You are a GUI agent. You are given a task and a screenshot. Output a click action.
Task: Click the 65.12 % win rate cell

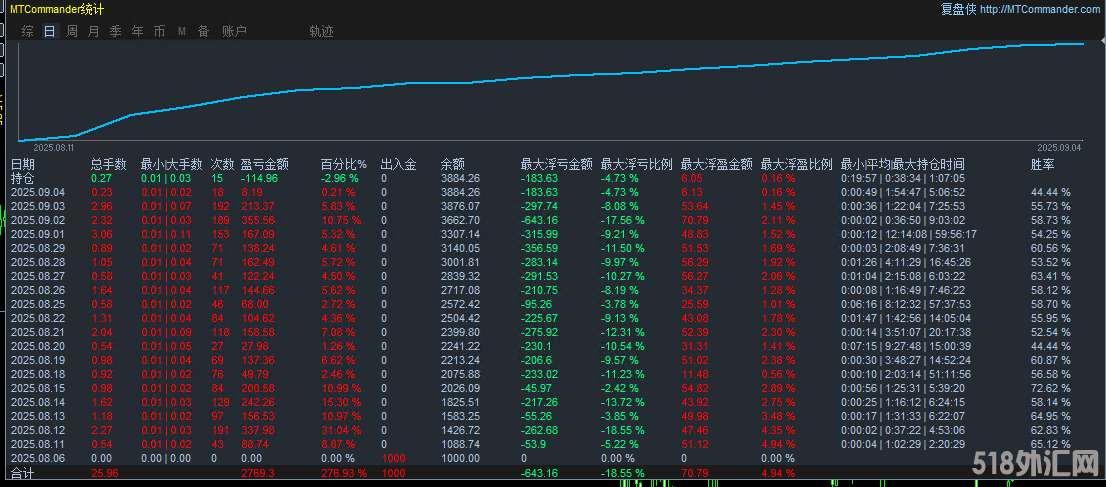1050,445
